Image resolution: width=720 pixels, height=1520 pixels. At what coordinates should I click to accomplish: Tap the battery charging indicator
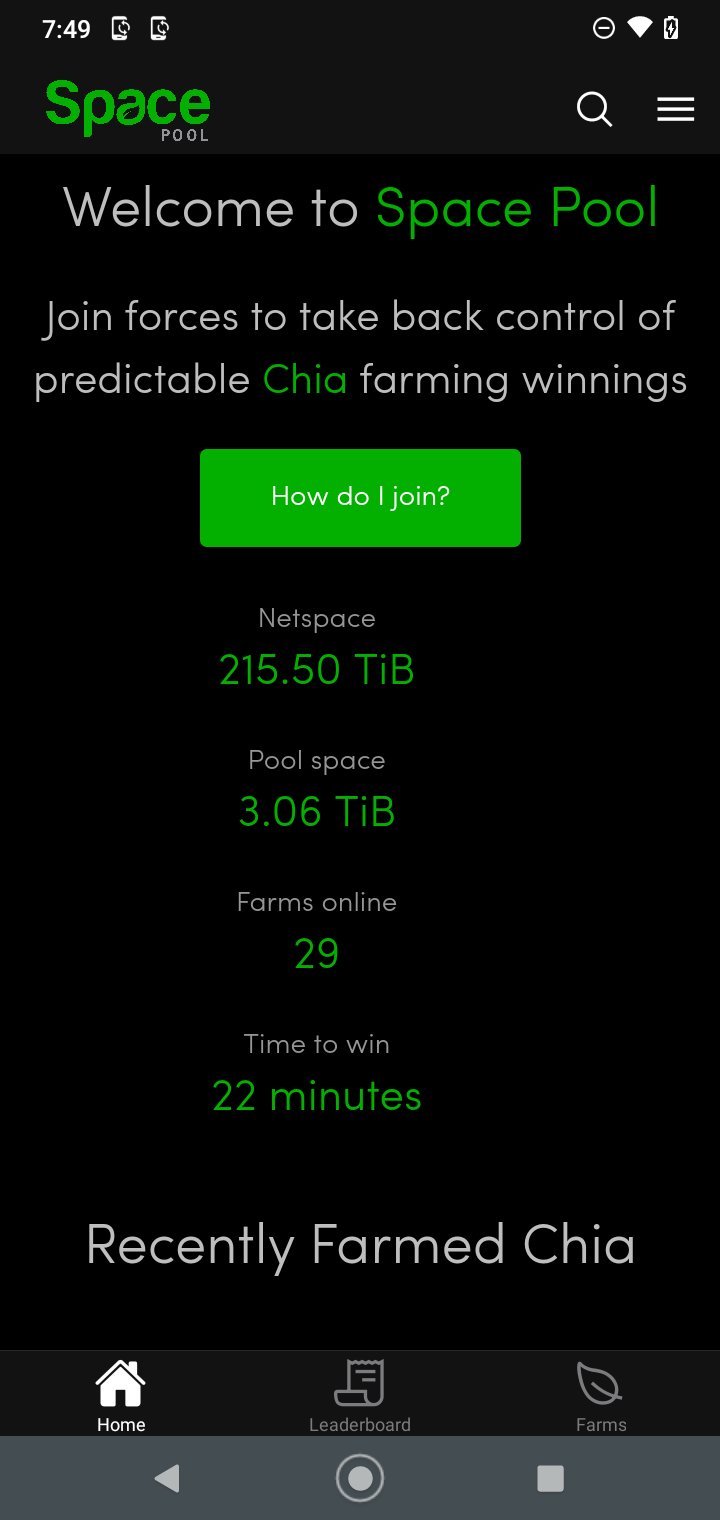click(671, 28)
